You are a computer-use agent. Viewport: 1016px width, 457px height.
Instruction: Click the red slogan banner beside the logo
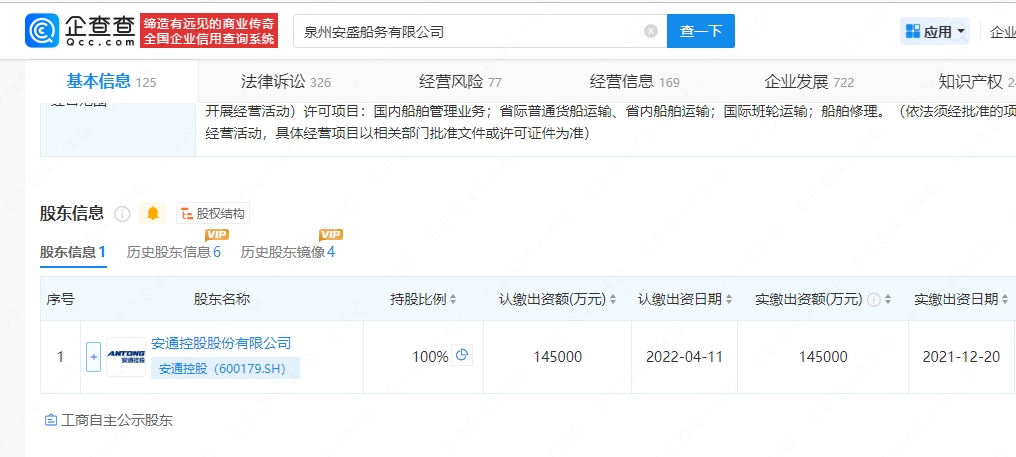[209, 30]
